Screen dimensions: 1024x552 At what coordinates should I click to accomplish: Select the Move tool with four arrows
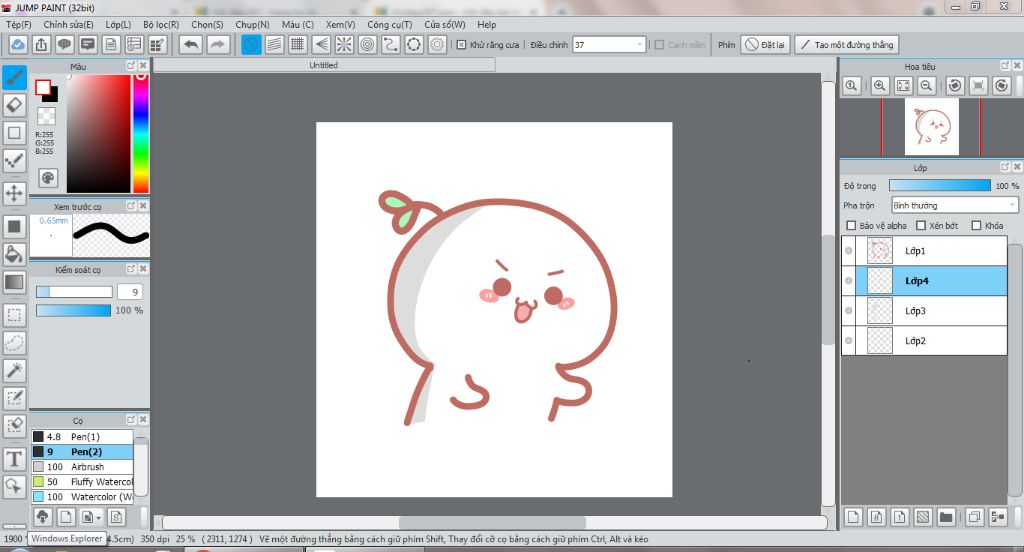click(14, 193)
